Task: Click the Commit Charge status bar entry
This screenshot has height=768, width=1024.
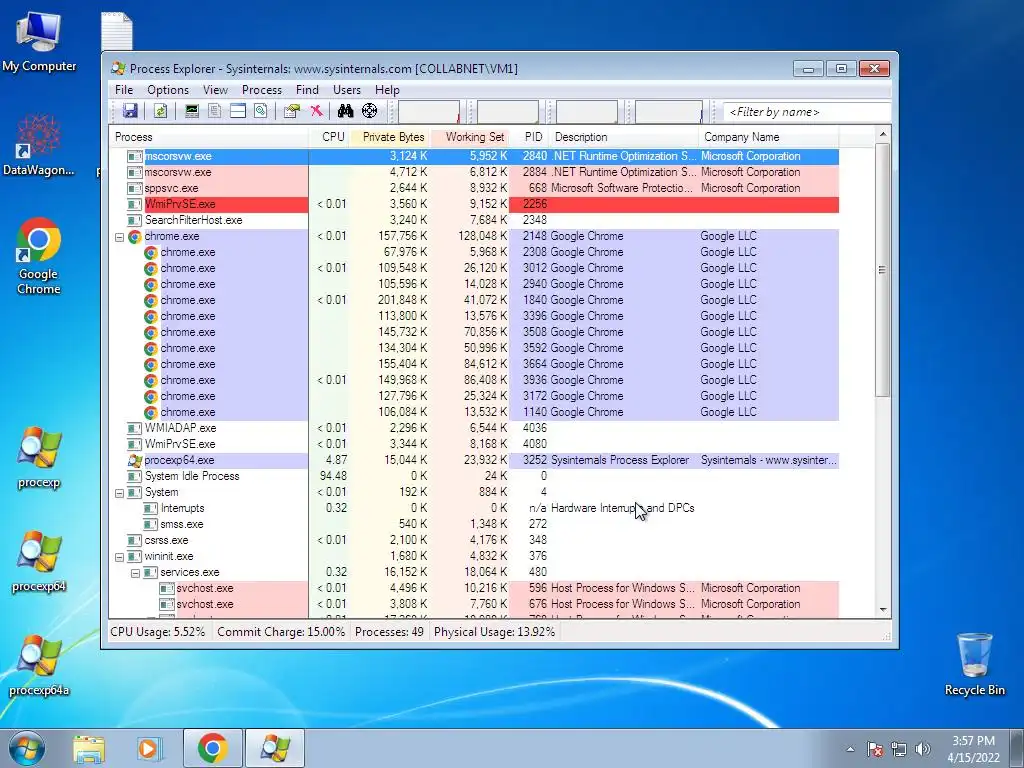Action: click(281, 632)
